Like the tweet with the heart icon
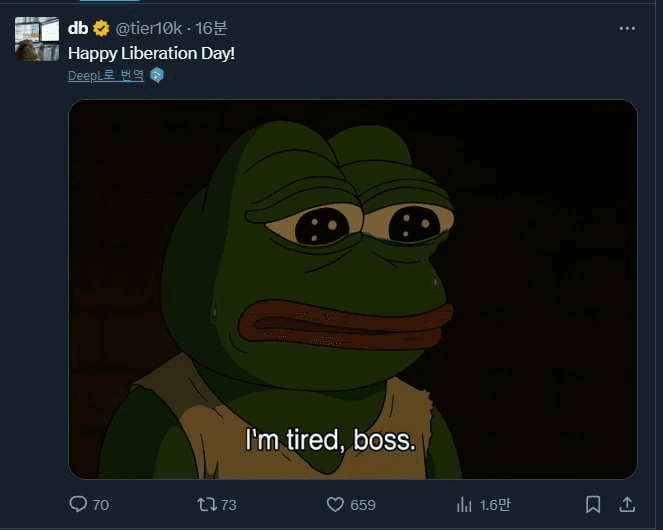This screenshot has width=663, height=530. 336,504
